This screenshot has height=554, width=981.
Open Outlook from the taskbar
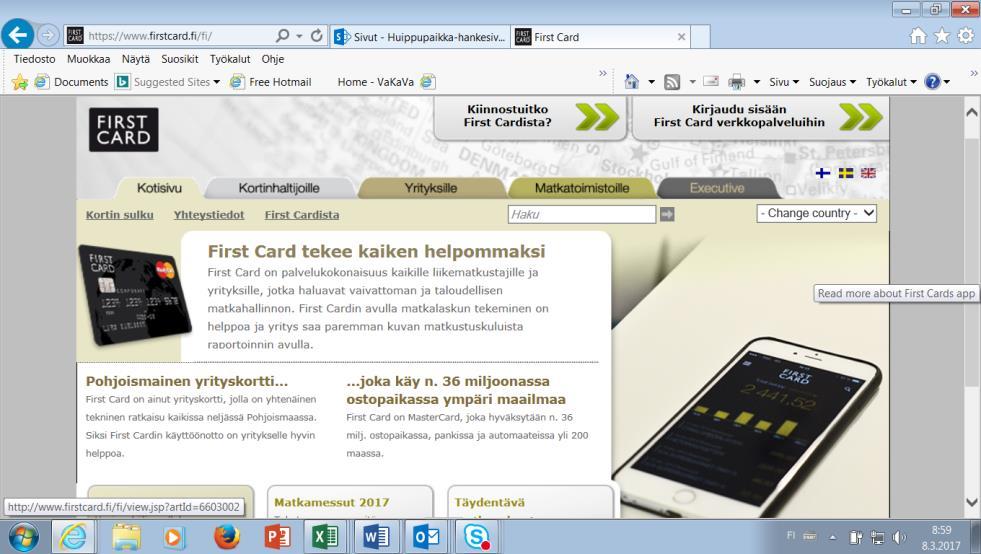[426, 536]
